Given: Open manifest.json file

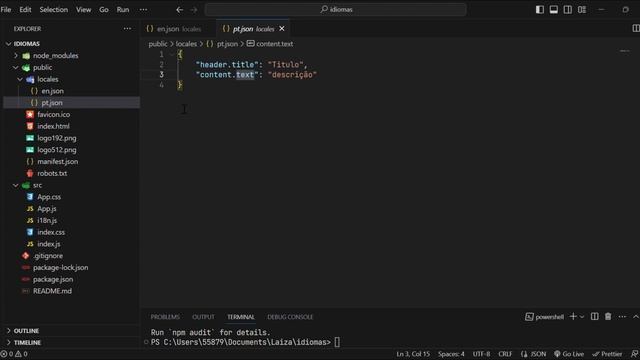Looking at the screenshot, I should pyautogui.click(x=58, y=162).
